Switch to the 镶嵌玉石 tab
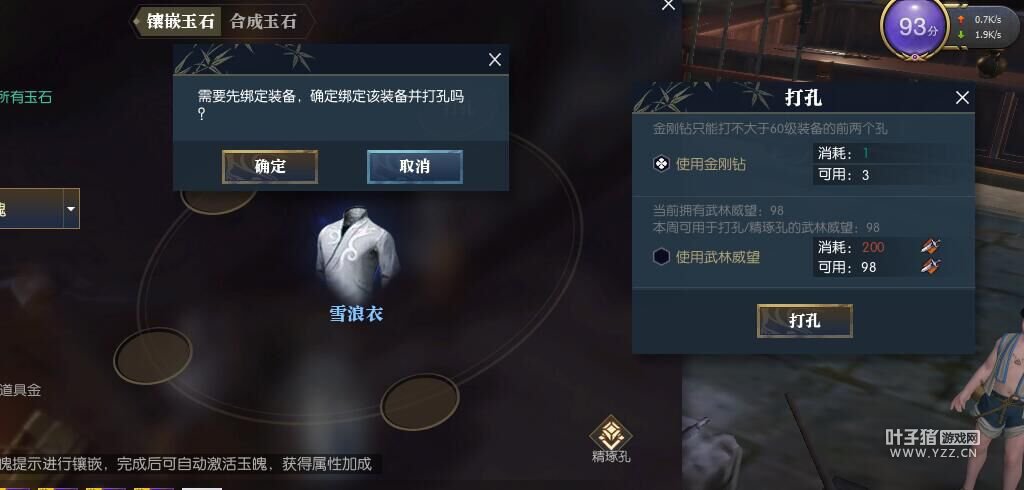 tap(180, 22)
